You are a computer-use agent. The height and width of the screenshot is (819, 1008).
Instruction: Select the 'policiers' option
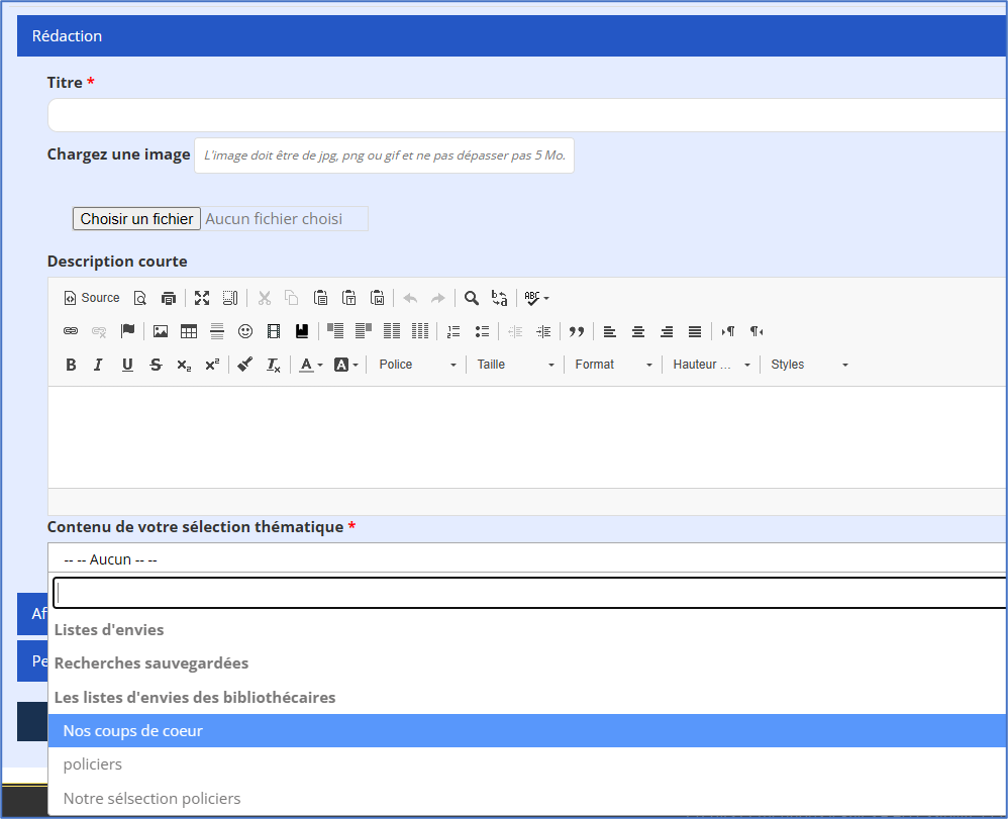tap(528, 764)
